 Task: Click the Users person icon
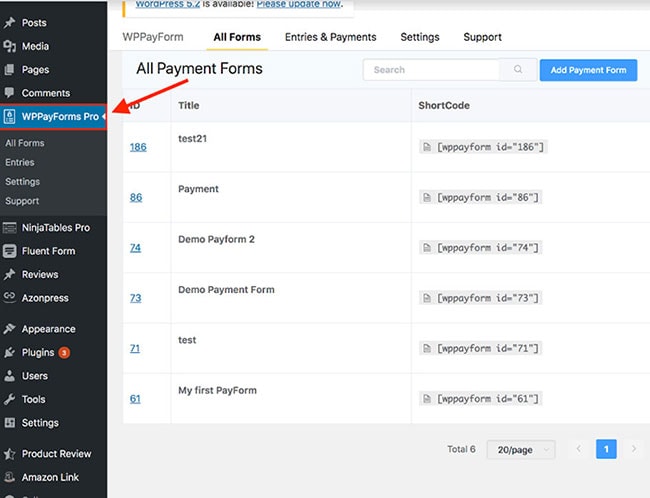tap(9, 376)
